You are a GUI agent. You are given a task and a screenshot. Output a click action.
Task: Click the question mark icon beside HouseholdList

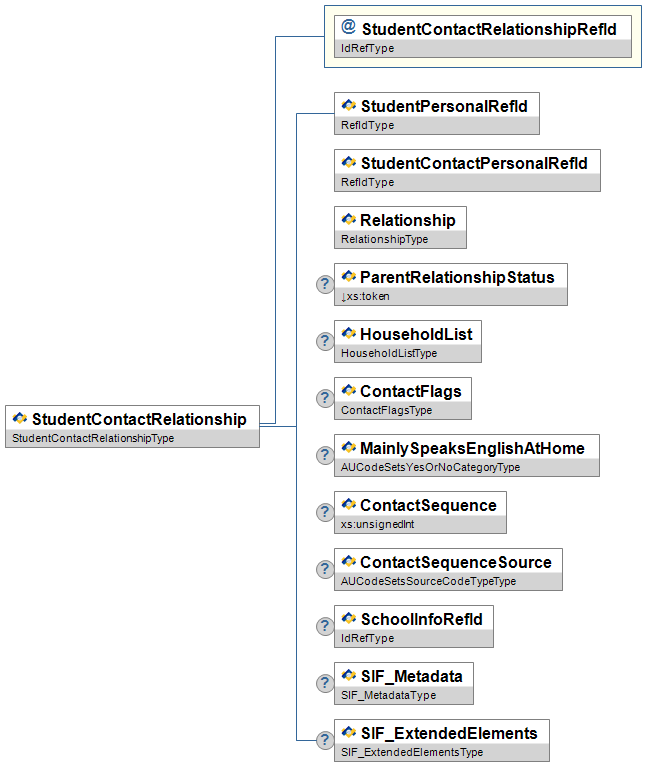(x=324, y=342)
